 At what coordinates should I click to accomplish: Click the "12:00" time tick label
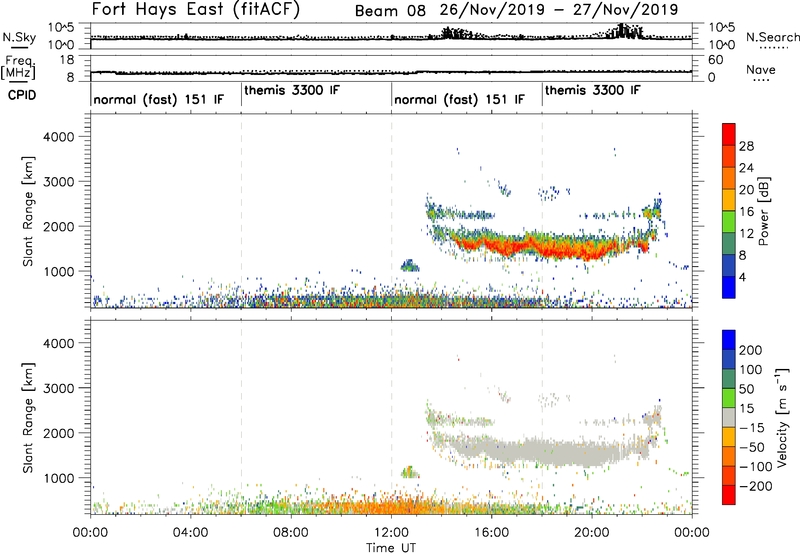(391, 533)
